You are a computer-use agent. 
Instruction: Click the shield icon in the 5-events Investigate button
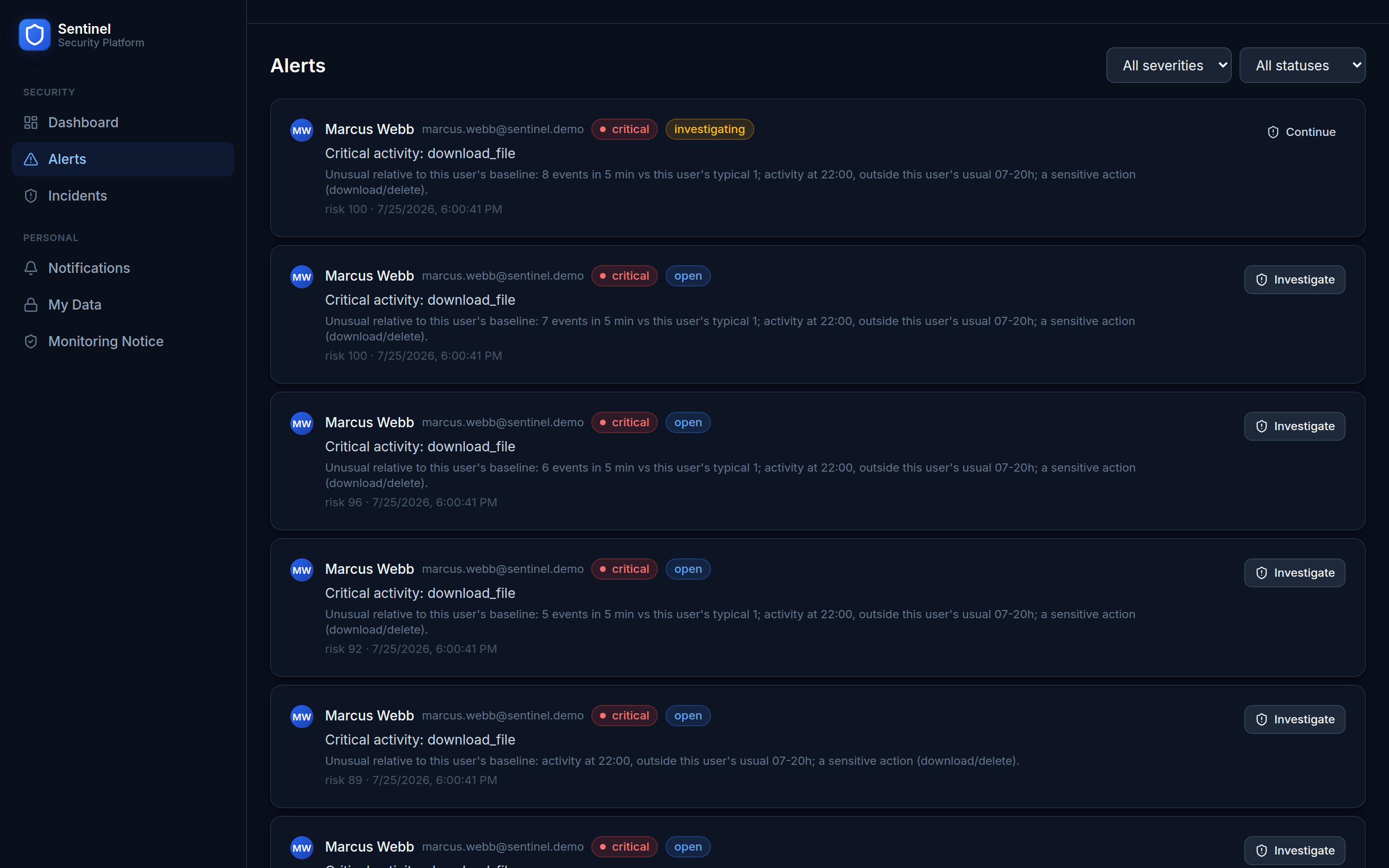tap(1262, 573)
